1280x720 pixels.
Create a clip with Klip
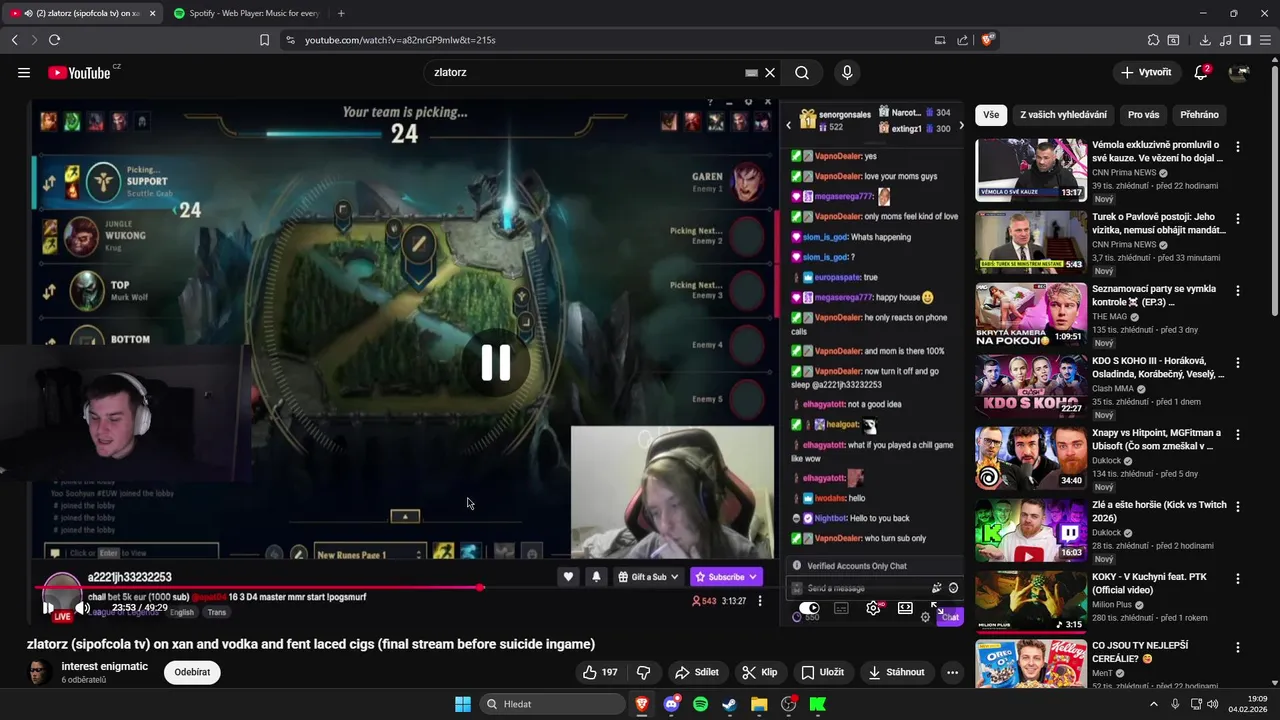click(760, 672)
